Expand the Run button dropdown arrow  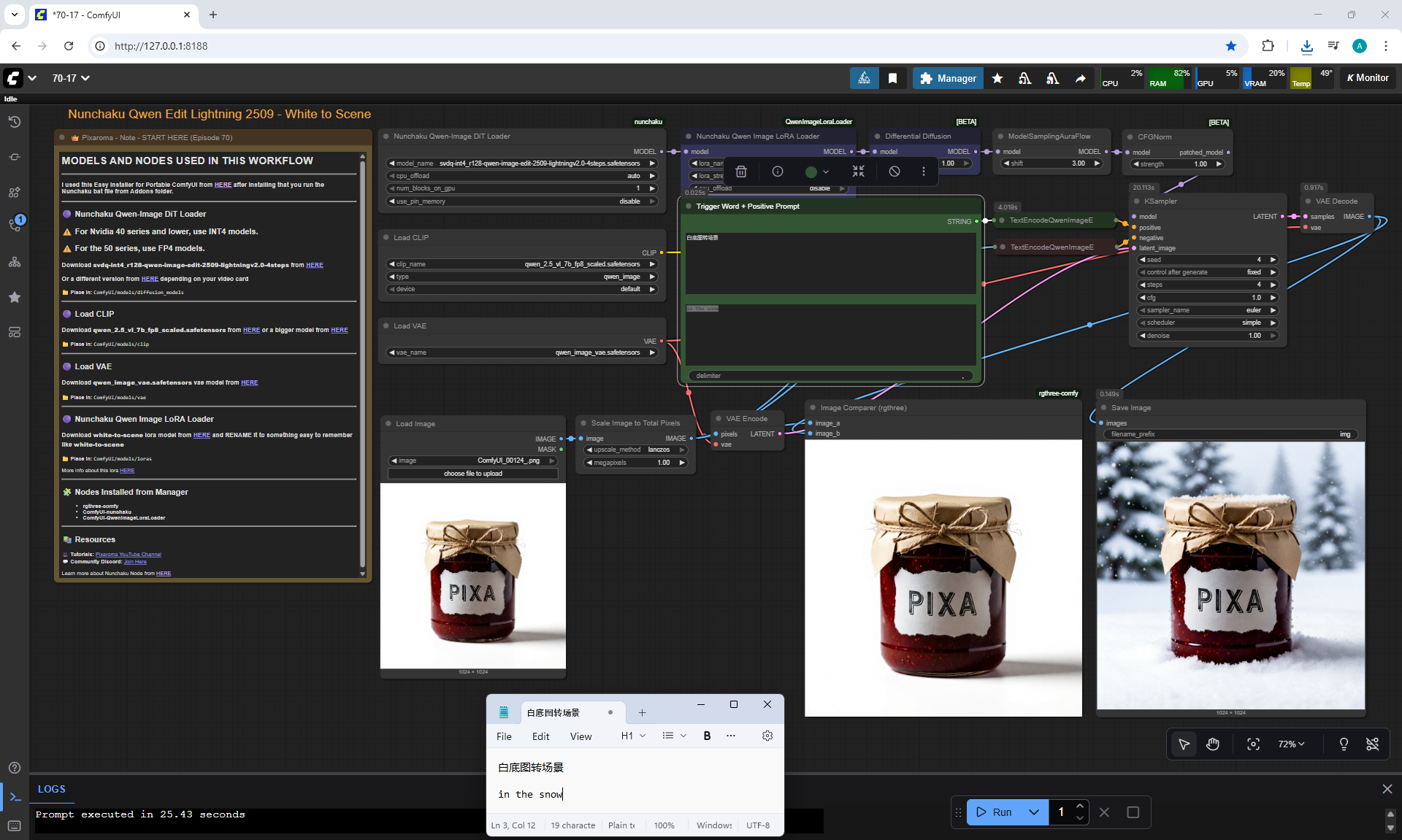click(1033, 812)
